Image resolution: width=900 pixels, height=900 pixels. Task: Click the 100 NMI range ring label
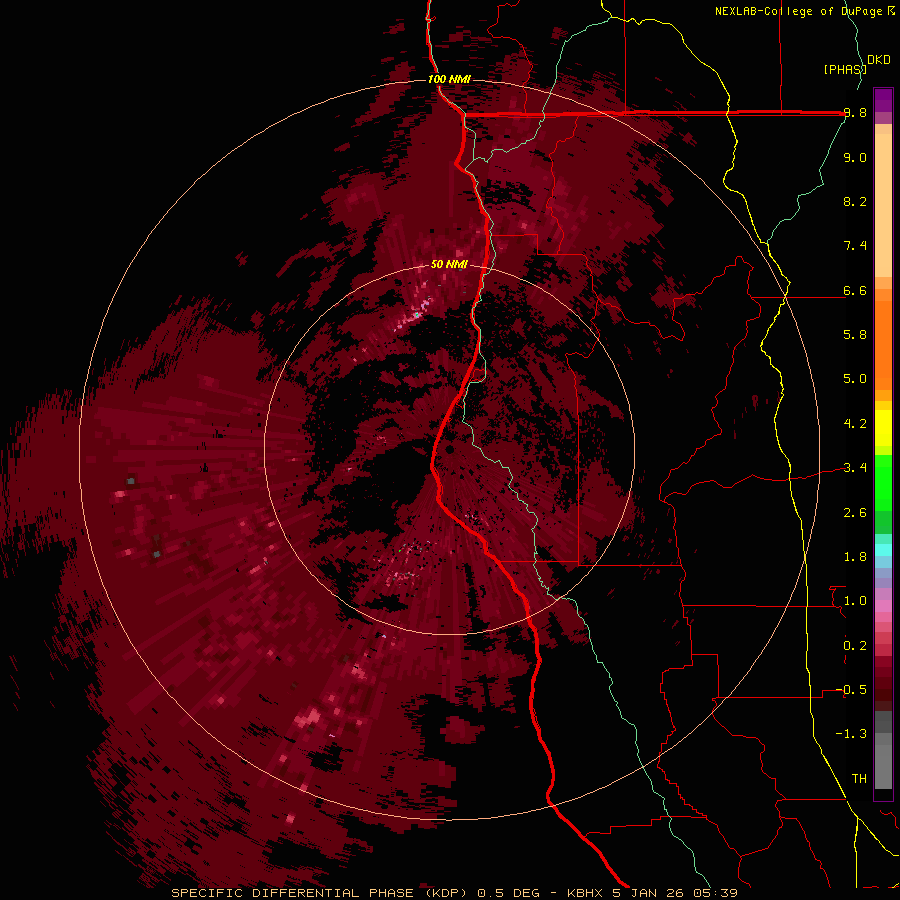click(x=449, y=79)
